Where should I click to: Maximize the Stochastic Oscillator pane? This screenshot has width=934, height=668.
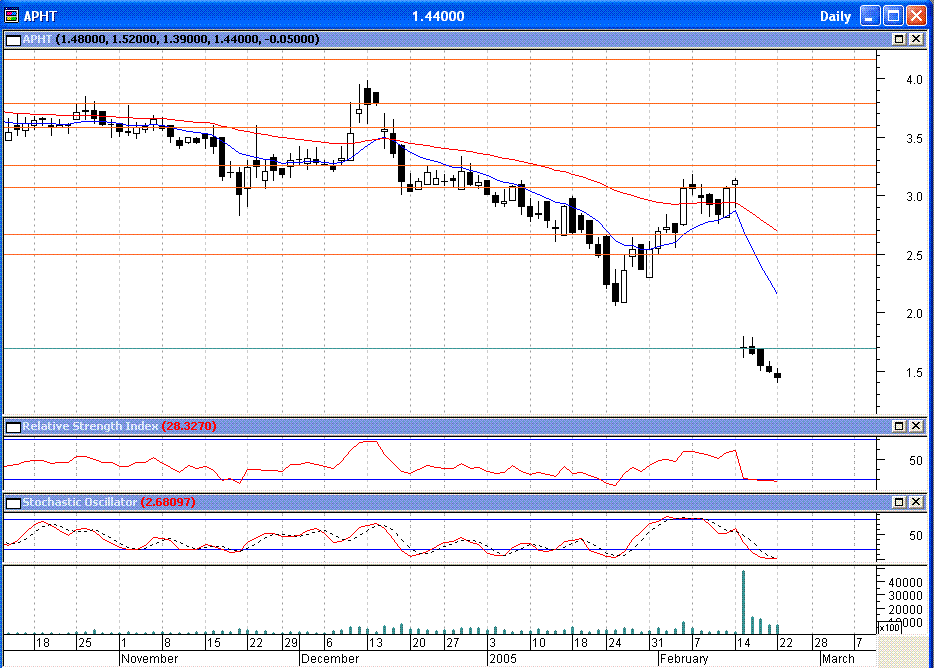(x=899, y=502)
